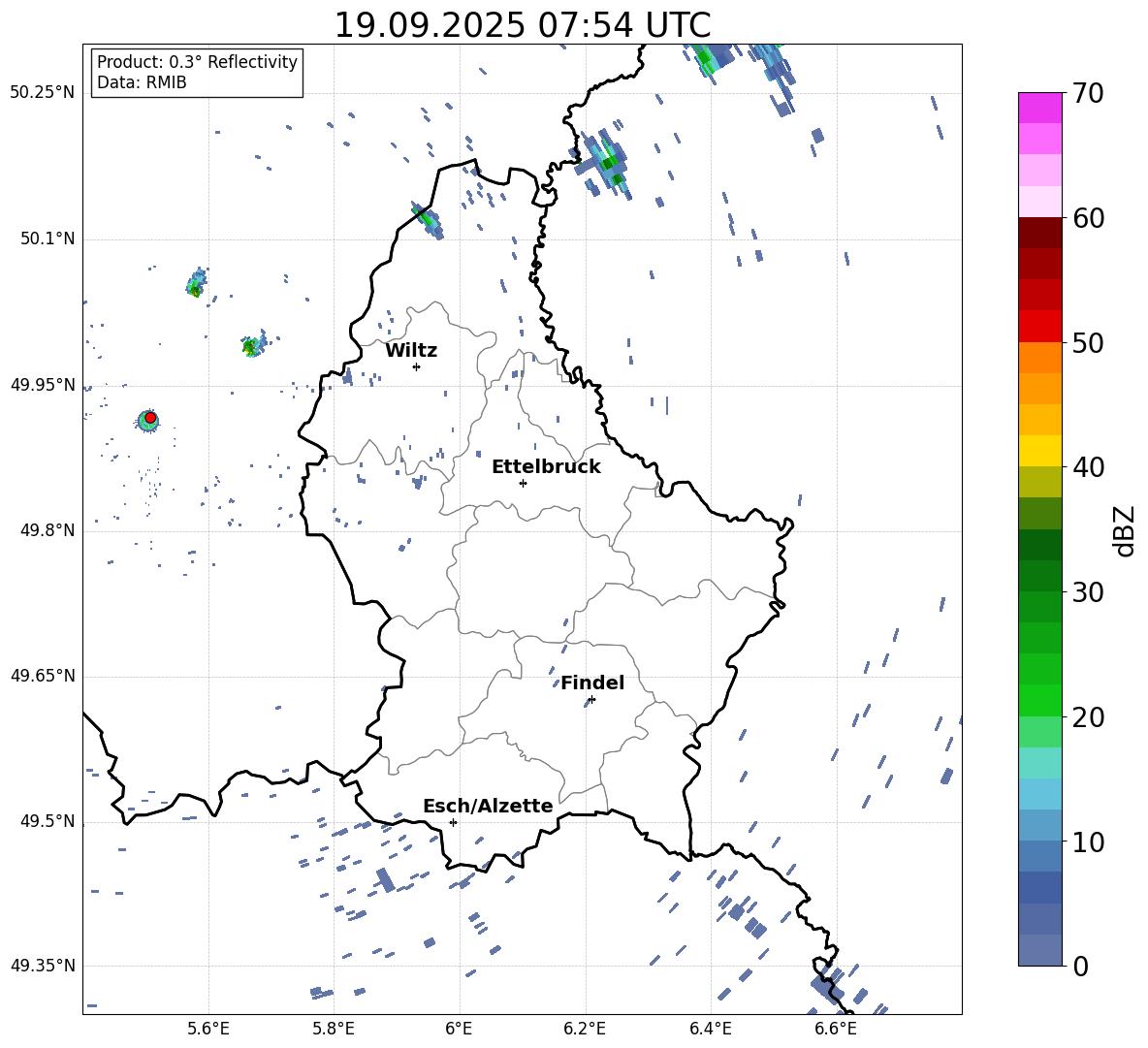This screenshot has height=1048, width=1148.
Task: Pick the yellow colorbar swatch above 40
Action: [1039, 450]
